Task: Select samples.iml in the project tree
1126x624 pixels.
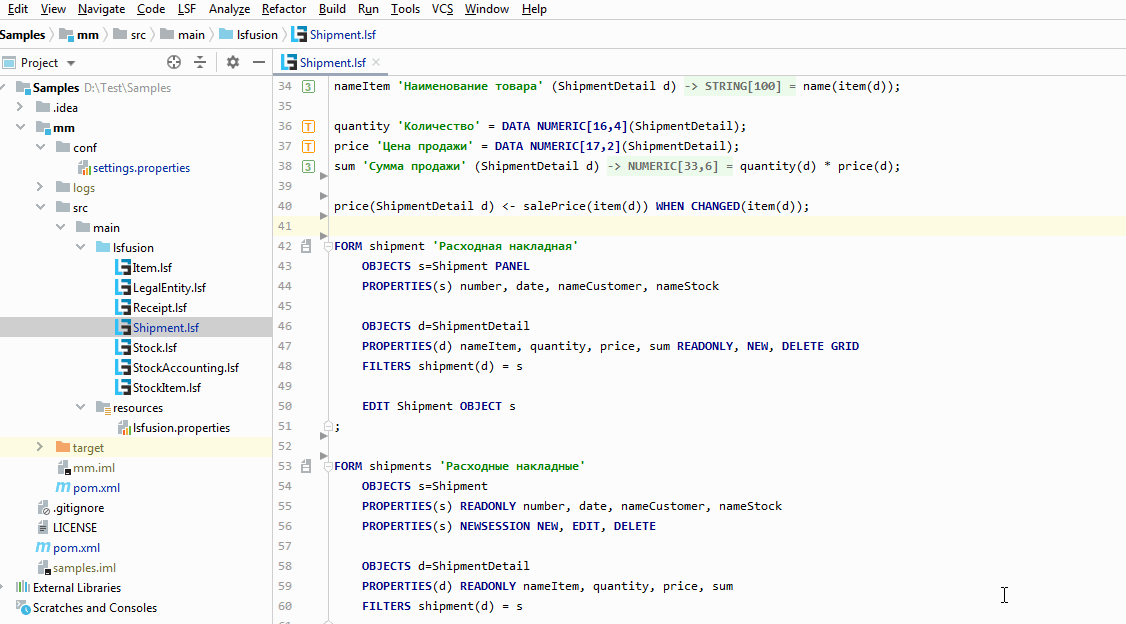Action: click(84, 567)
